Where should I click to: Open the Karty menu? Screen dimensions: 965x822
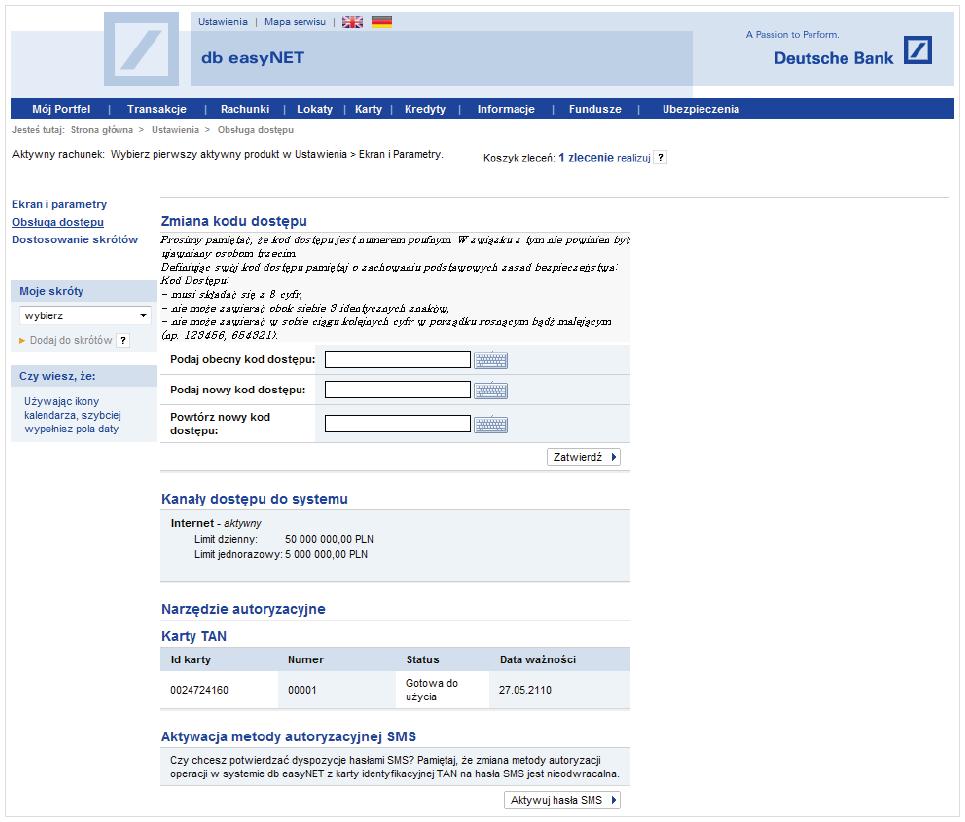click(368, 109)
